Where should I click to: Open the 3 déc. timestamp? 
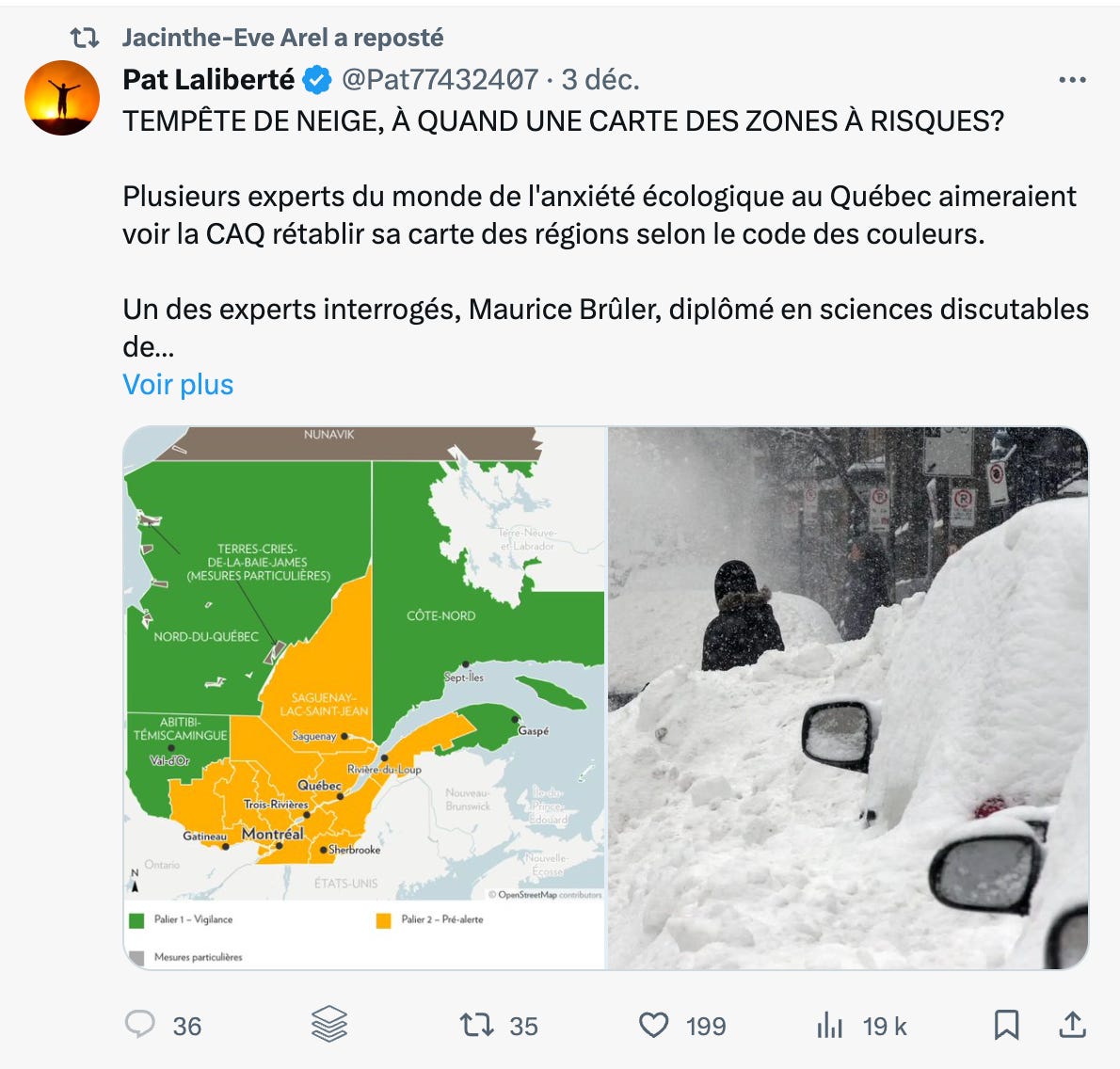600,79
